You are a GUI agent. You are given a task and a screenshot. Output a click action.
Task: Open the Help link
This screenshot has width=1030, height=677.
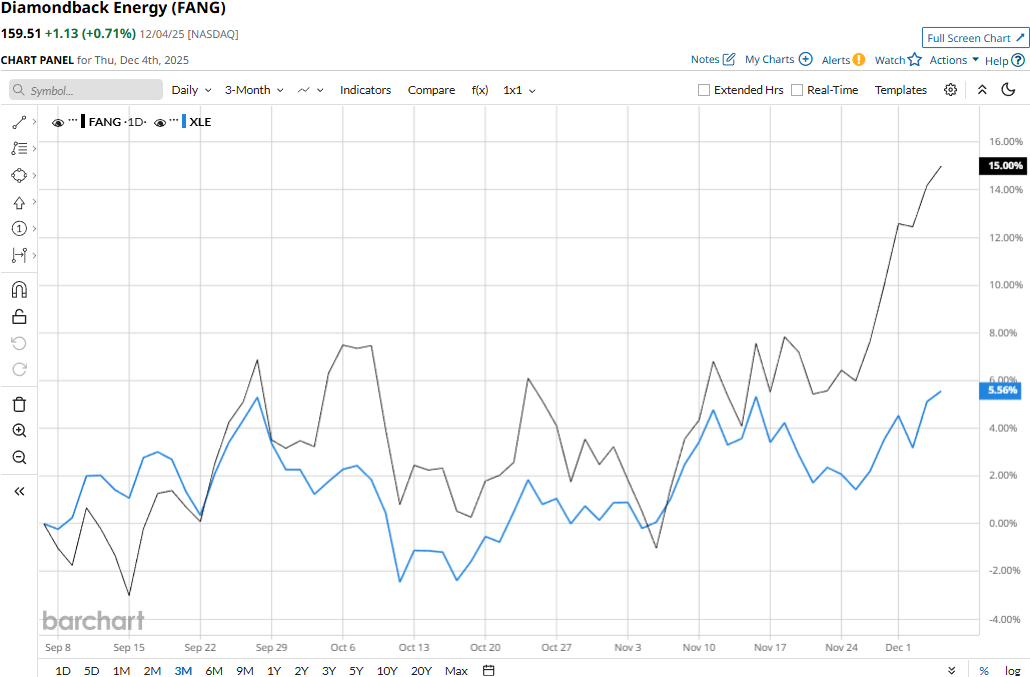click(1004, 60)
